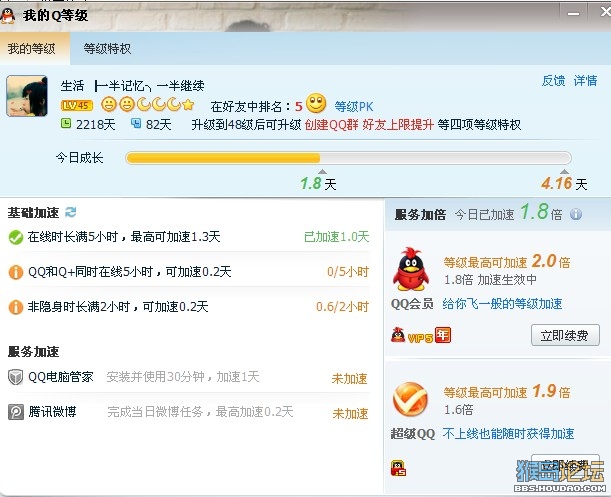The width and height of the screenshot is (611, 497).
Task: Click the red QQ会员 penguin icon
Action: point(411,269)
